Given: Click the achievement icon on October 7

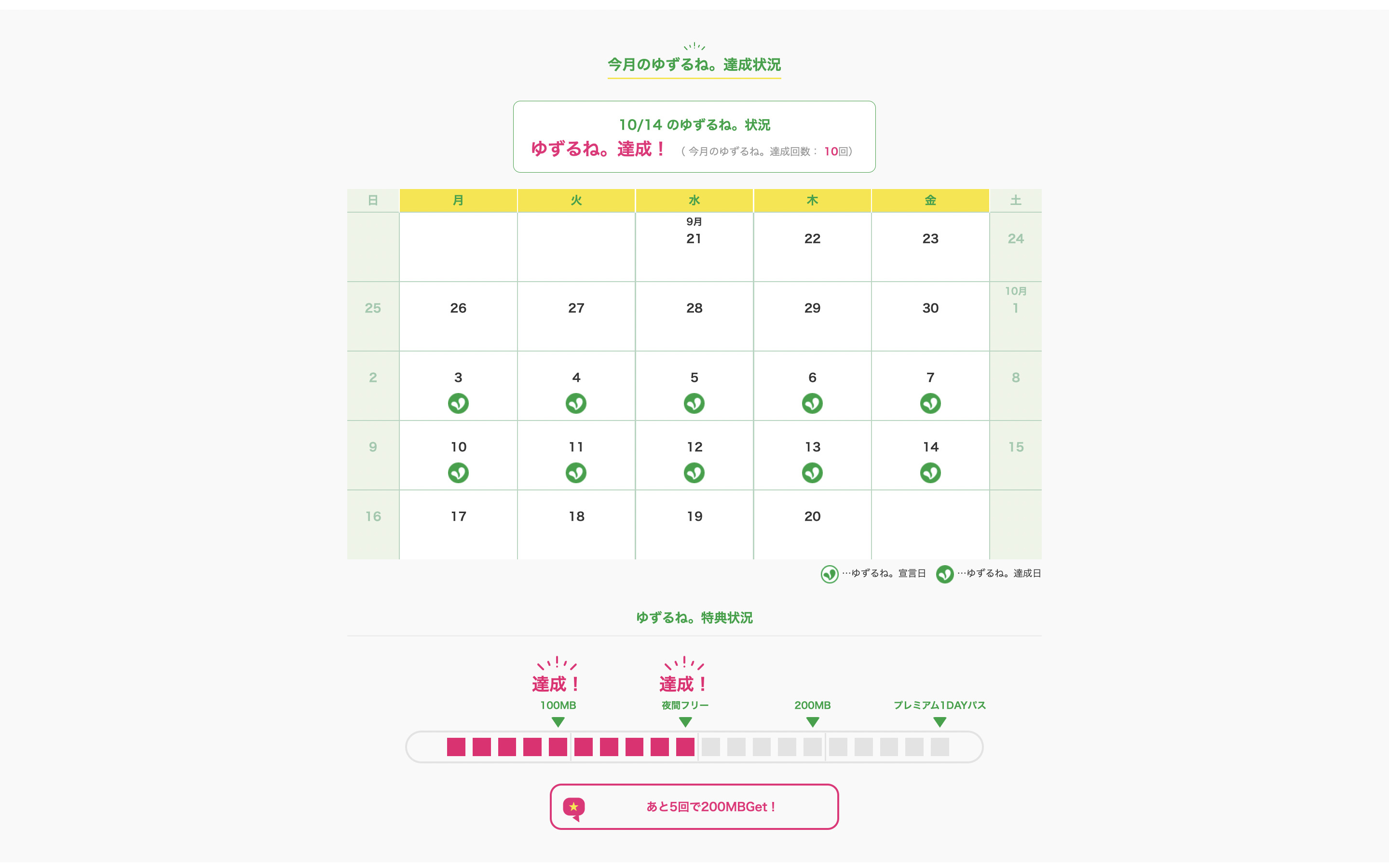Looking at the screenshot, I should pos(930,403).
